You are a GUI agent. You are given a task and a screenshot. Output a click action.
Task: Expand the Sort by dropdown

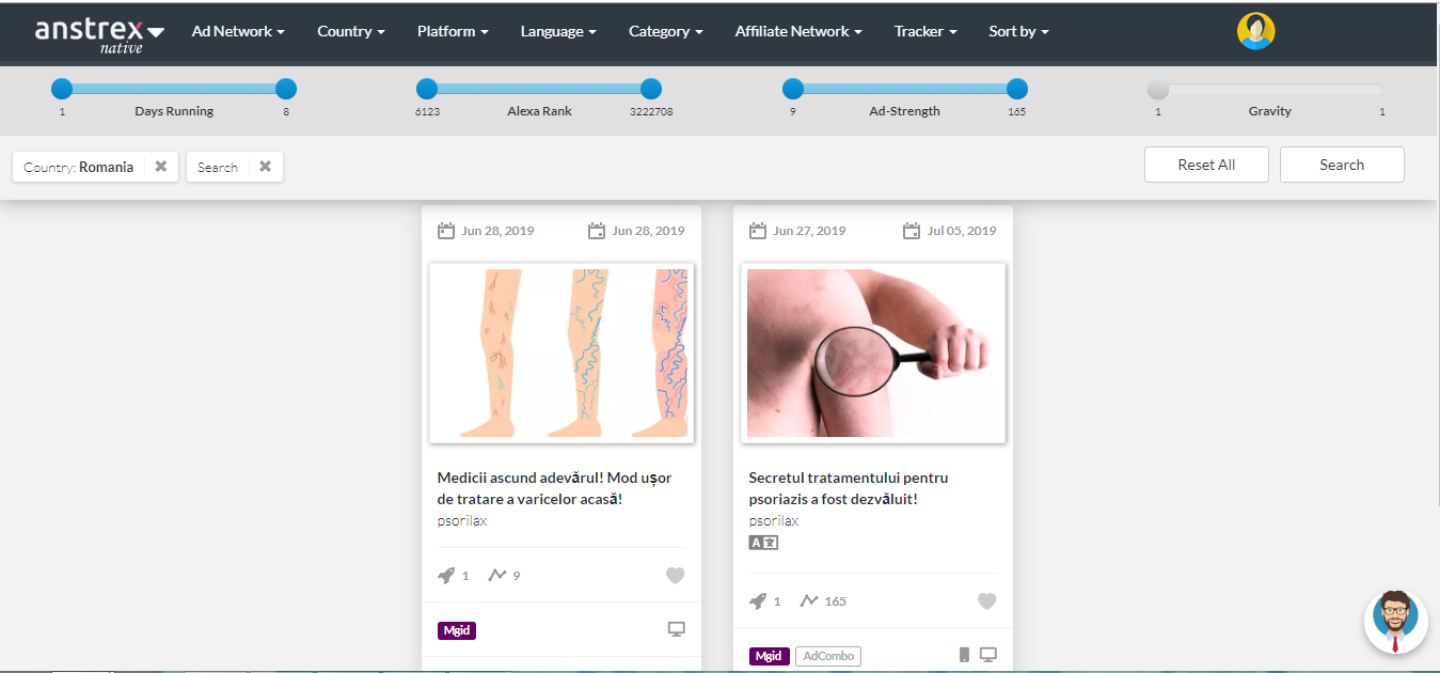[1018, 31]
